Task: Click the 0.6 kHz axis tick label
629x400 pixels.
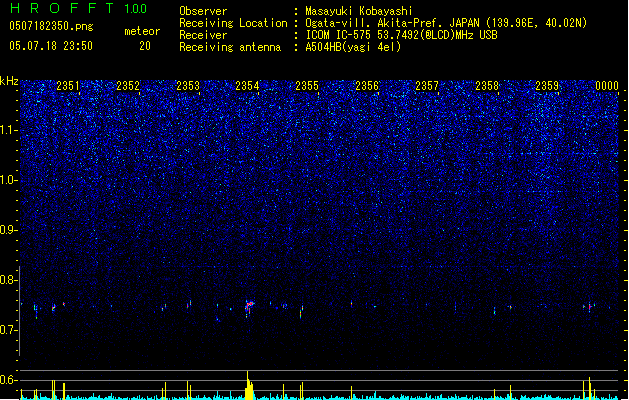Action: click(x=8, y=380)
